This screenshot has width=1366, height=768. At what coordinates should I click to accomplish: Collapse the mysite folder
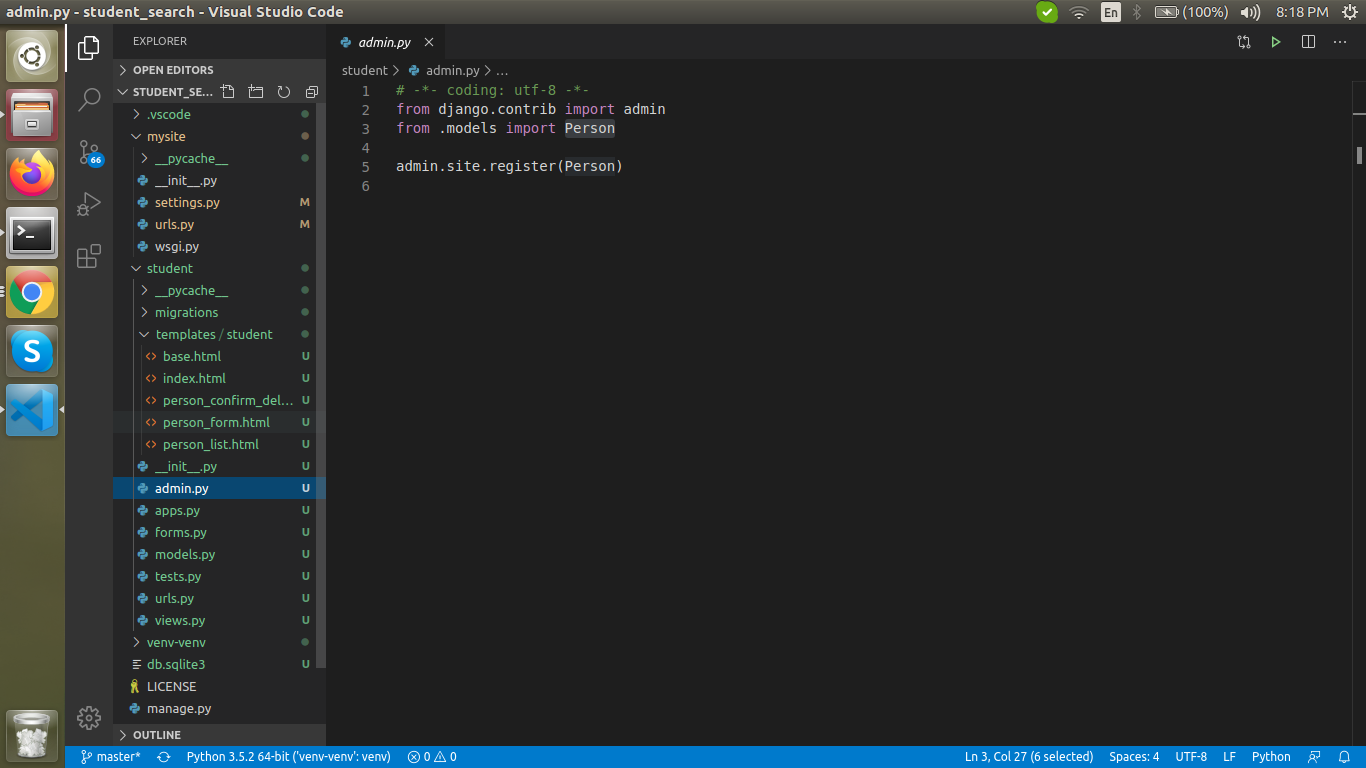click(x=219, y=136)
